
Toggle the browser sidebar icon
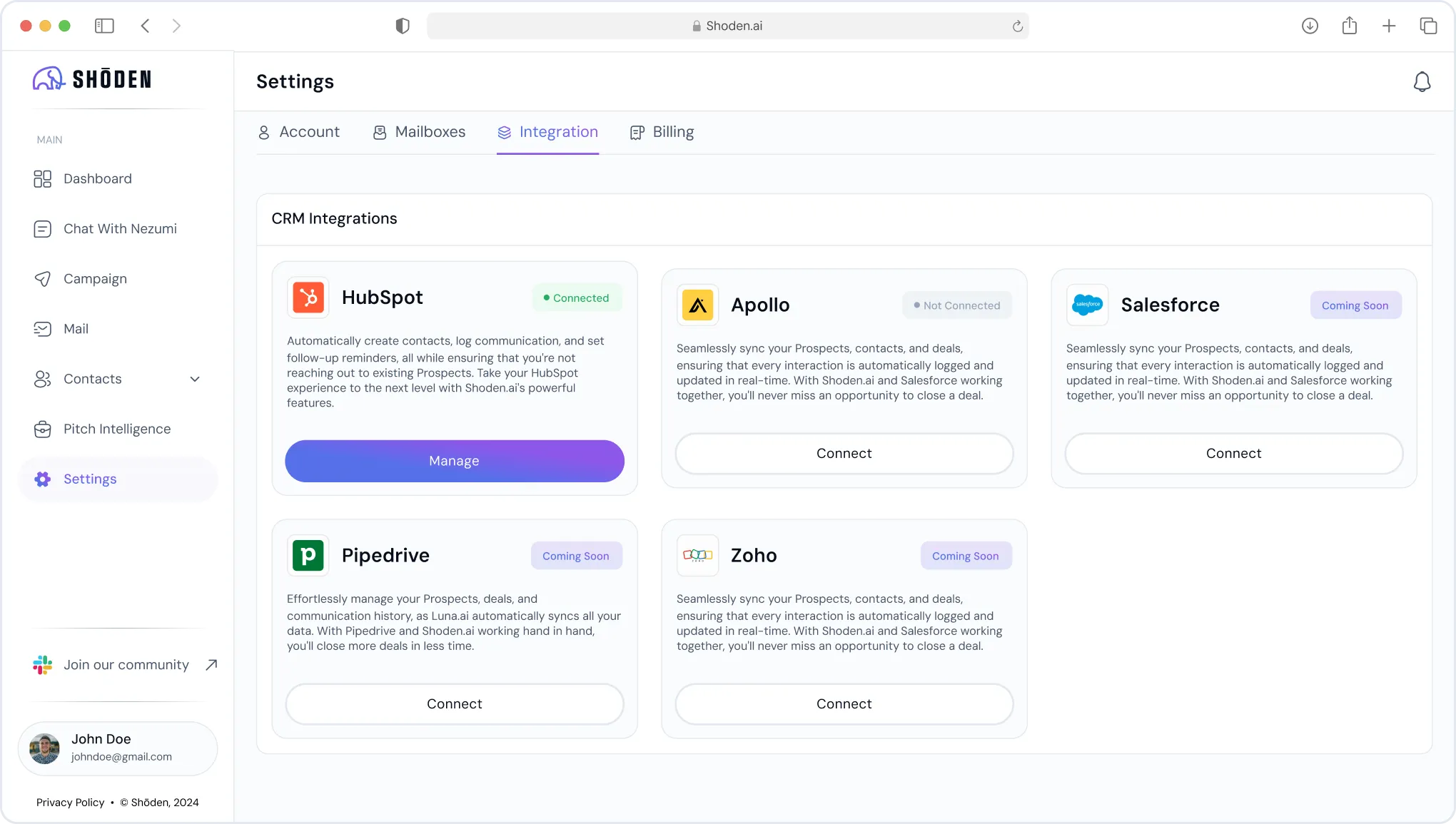[104, 26]
